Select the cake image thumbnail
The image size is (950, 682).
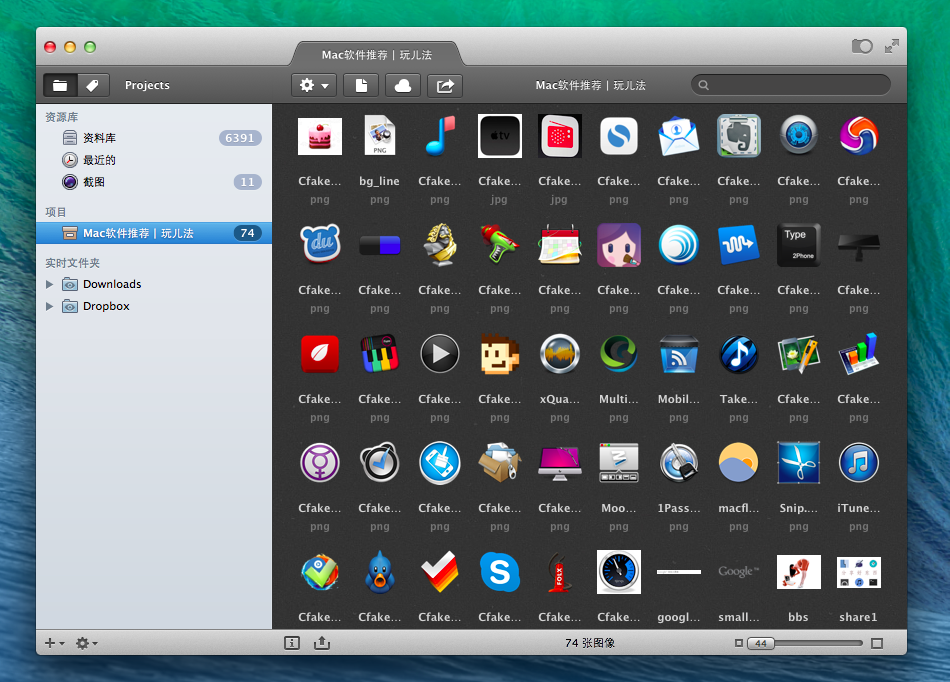coord(320,136)
